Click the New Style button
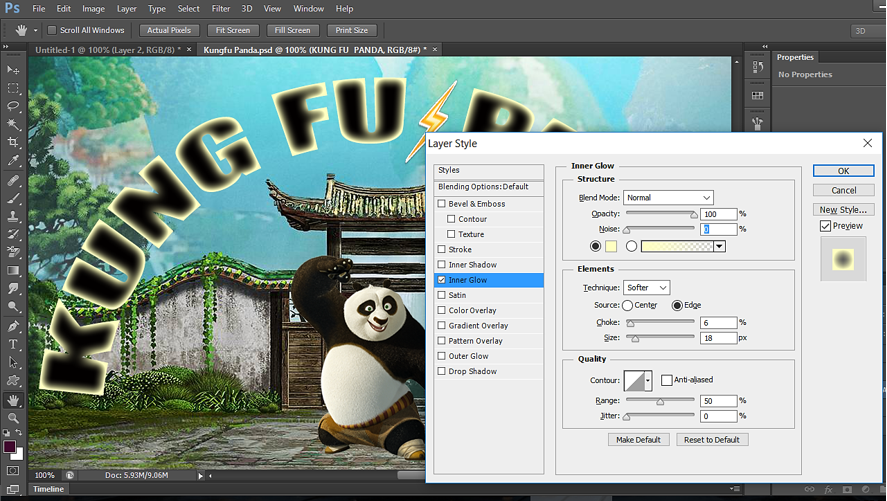The image size is (887, 501). (x=843, y=210)
